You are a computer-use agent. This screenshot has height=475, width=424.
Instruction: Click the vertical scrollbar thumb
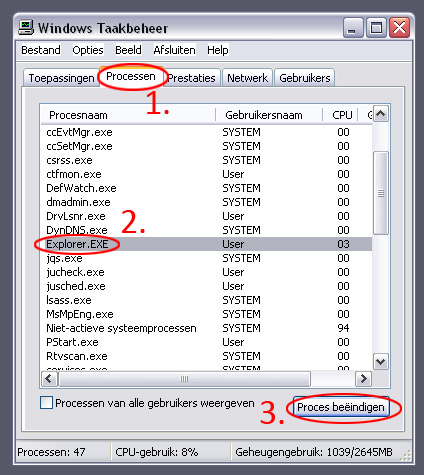pyautogui.click(x=380, y=193)
